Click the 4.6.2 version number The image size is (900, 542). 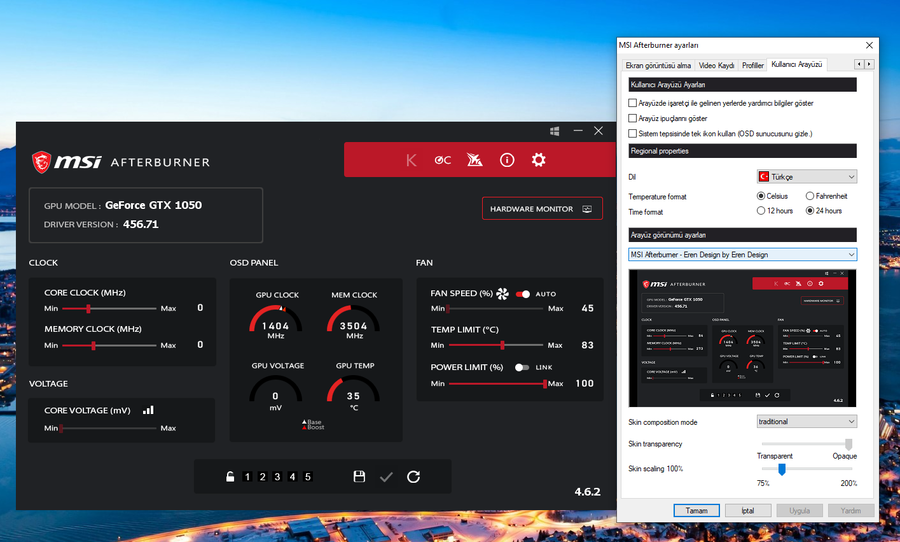(x=587, y=491)
